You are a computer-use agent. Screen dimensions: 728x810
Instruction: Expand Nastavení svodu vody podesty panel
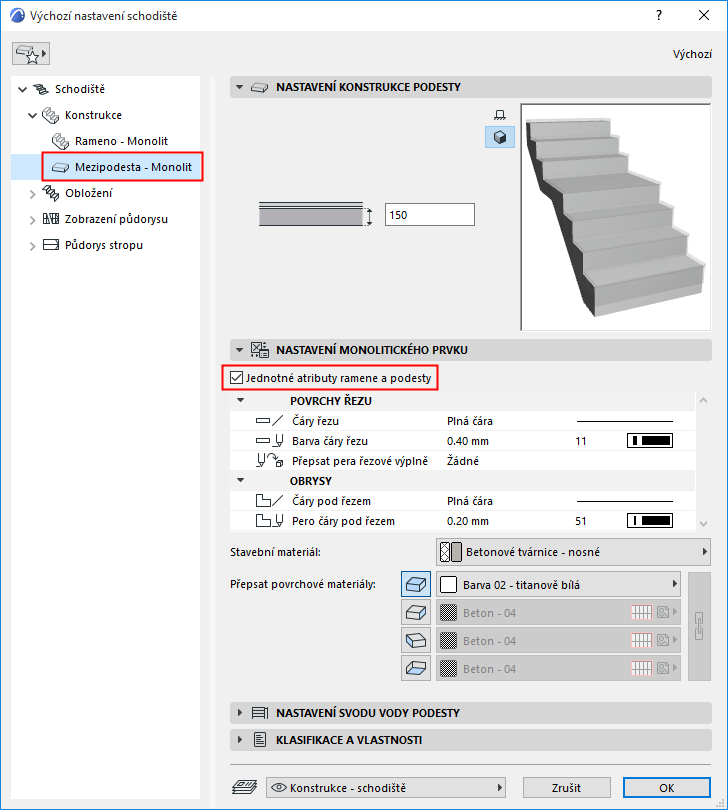[x=239, y=713]
